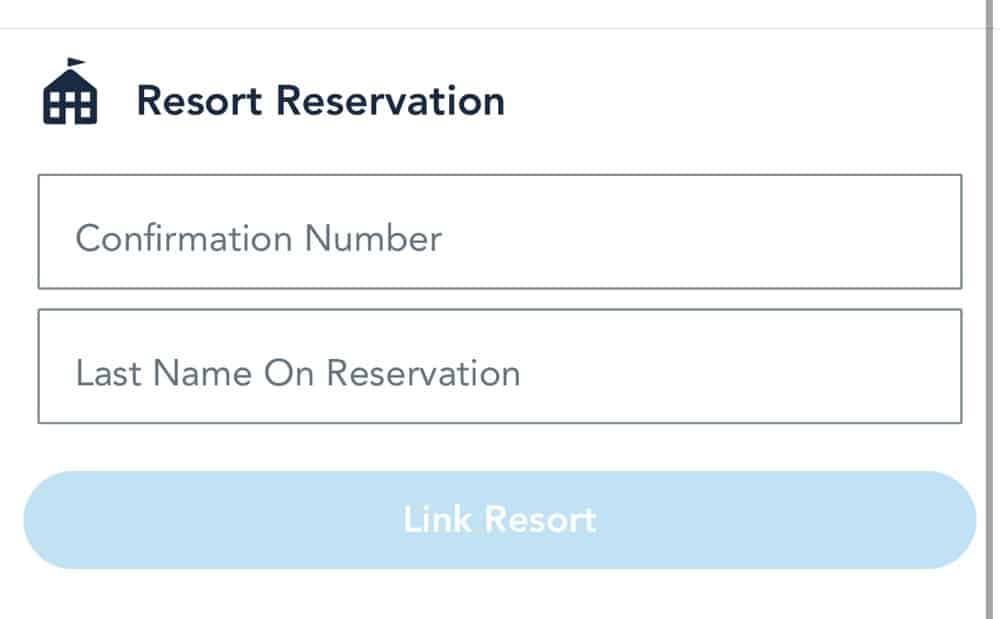Click the vertical scrollbar on right edge
Image resolution: width=1000 pixels, height=619 pixels.
tap(990, 309)
